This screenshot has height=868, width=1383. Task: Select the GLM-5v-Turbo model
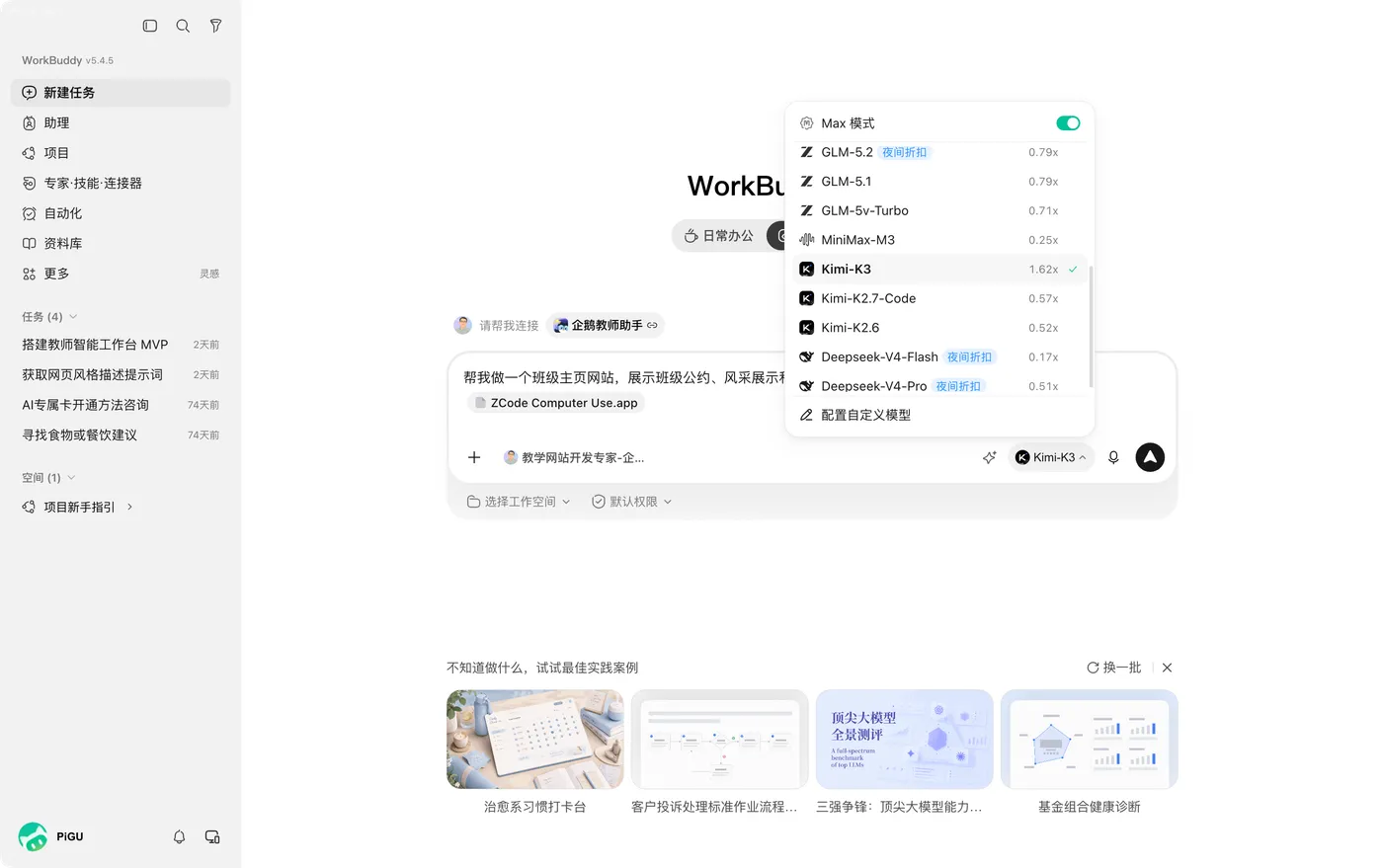[x=939, y=210]
